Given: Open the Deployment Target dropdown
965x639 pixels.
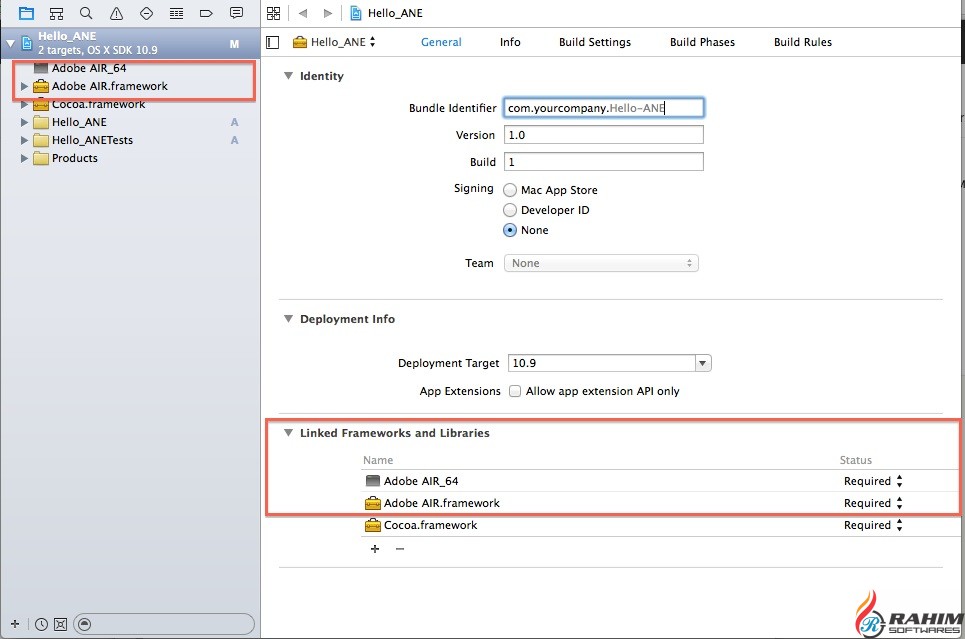Looking at the screenshot, I should (703, 364).
